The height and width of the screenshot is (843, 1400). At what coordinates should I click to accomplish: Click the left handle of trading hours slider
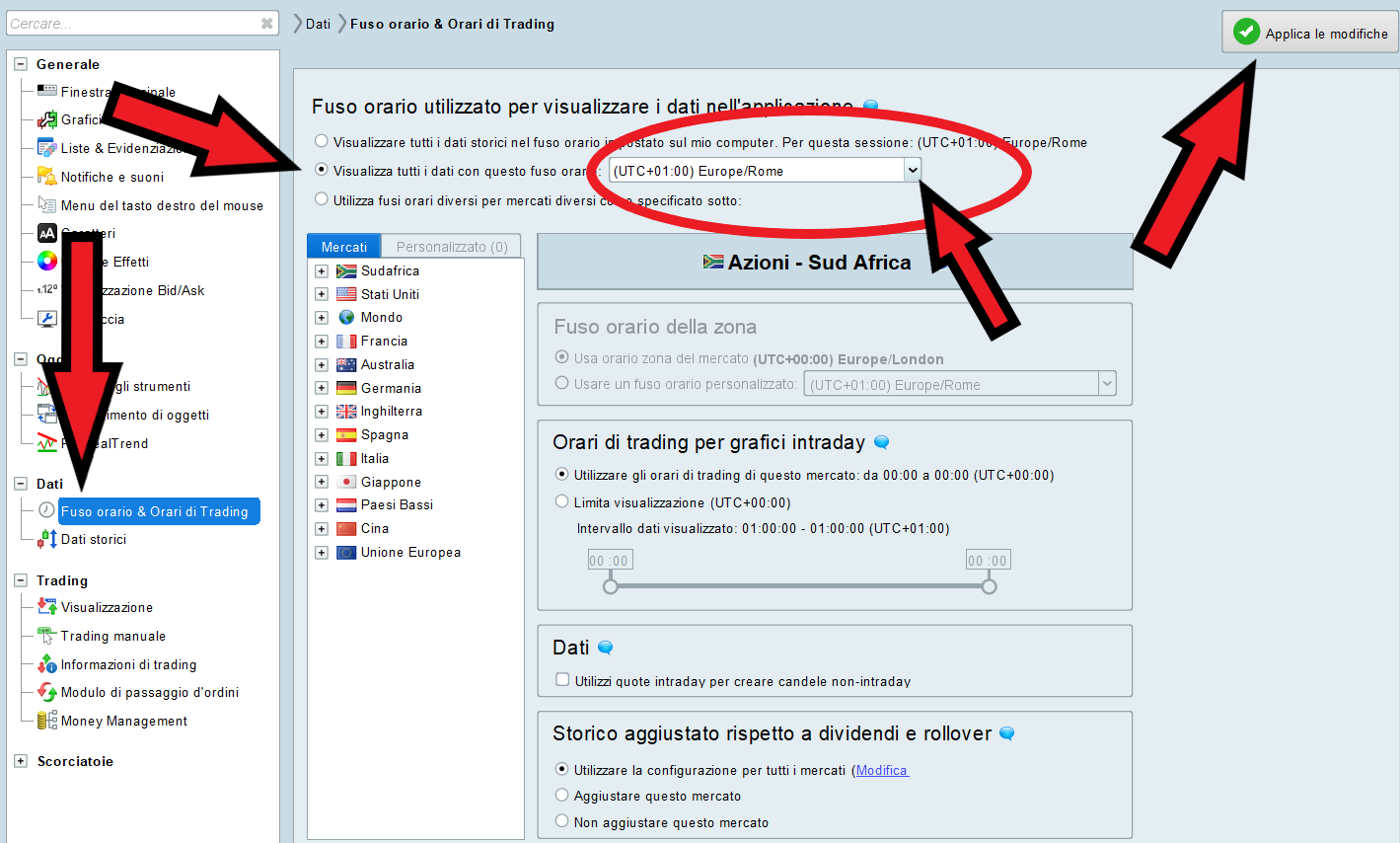click(611, 586)
